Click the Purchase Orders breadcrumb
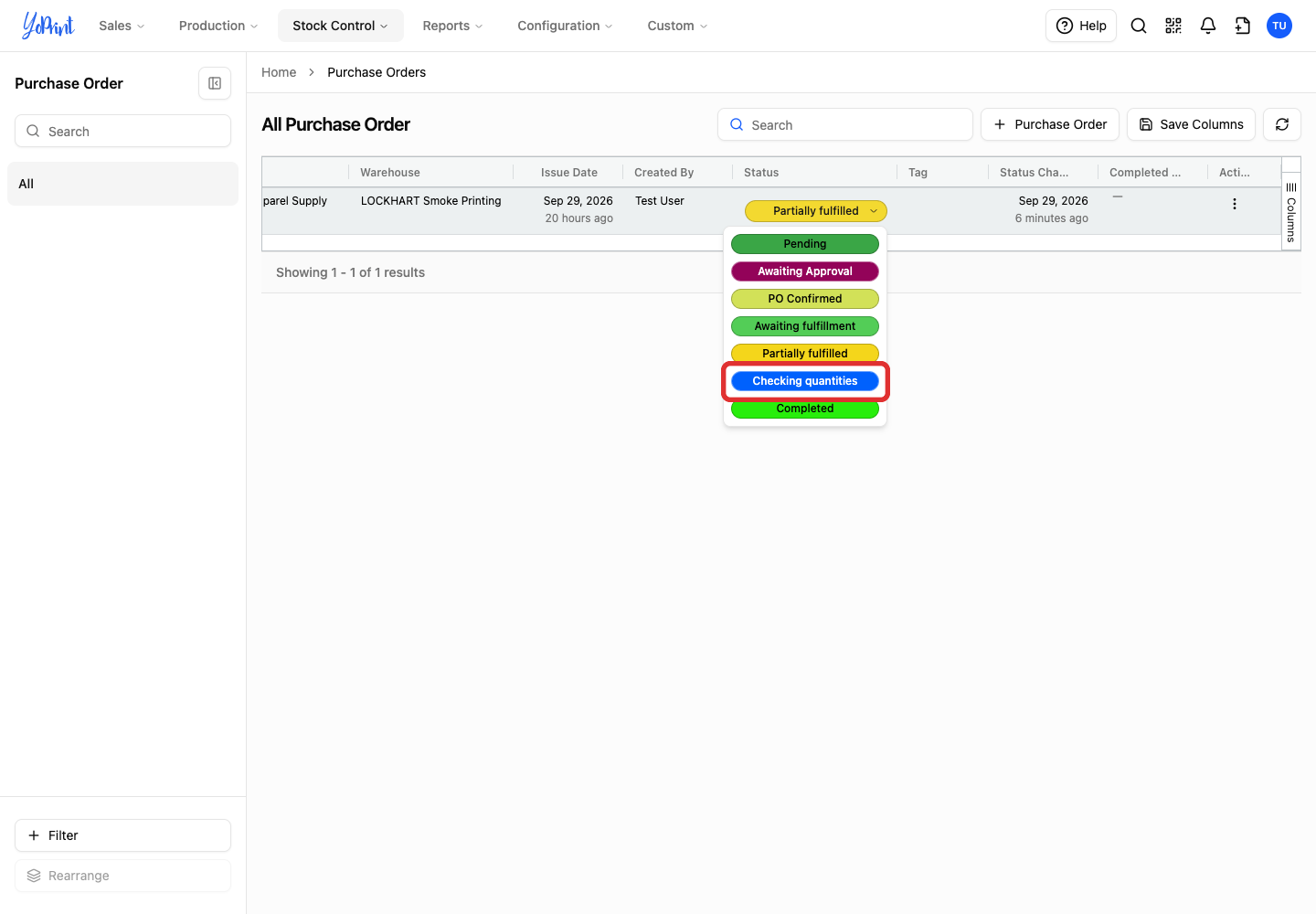This screenshot has width=1316, height=914. (x=377, y=72)
